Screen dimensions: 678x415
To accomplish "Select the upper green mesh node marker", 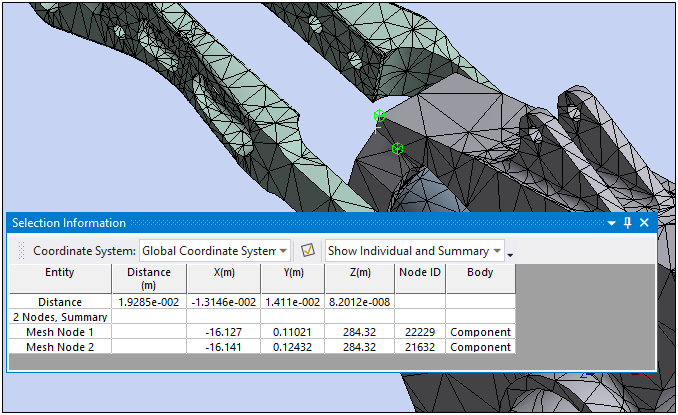I will (379, 116).
